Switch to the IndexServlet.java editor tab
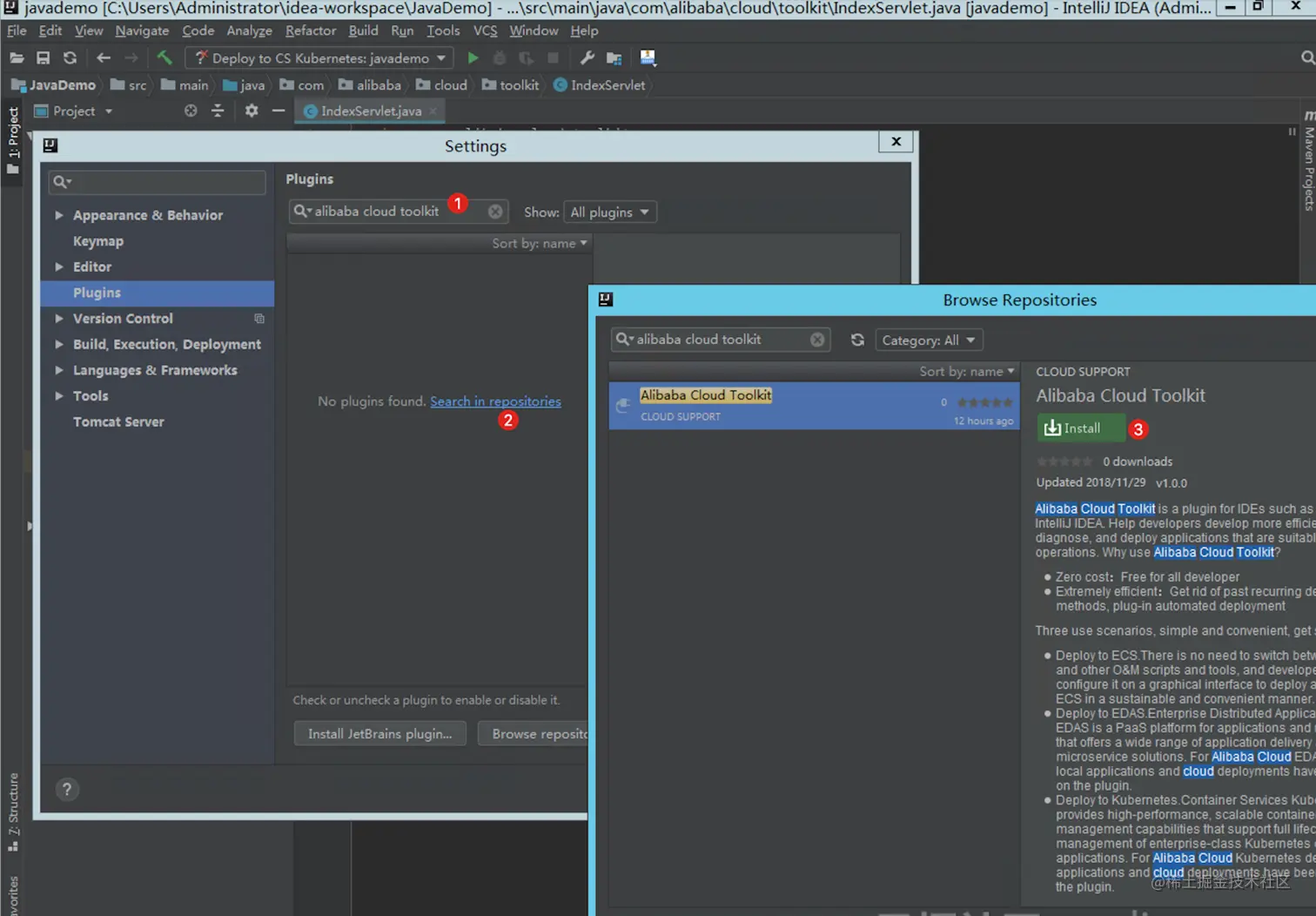Image resolution: width=1316 pixels, height=916 pixels. coord(371,111)
